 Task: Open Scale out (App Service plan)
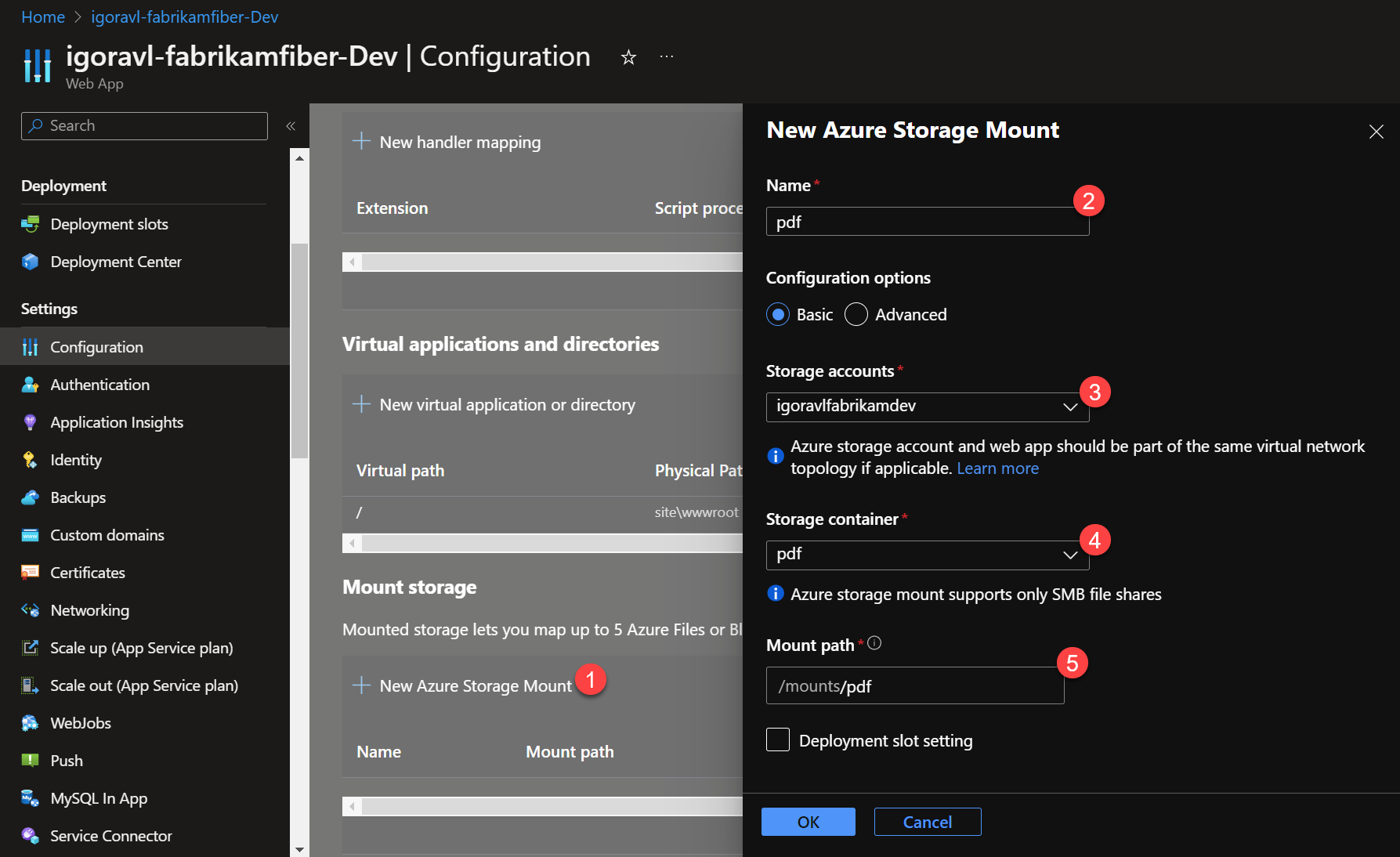coord(144,685)
